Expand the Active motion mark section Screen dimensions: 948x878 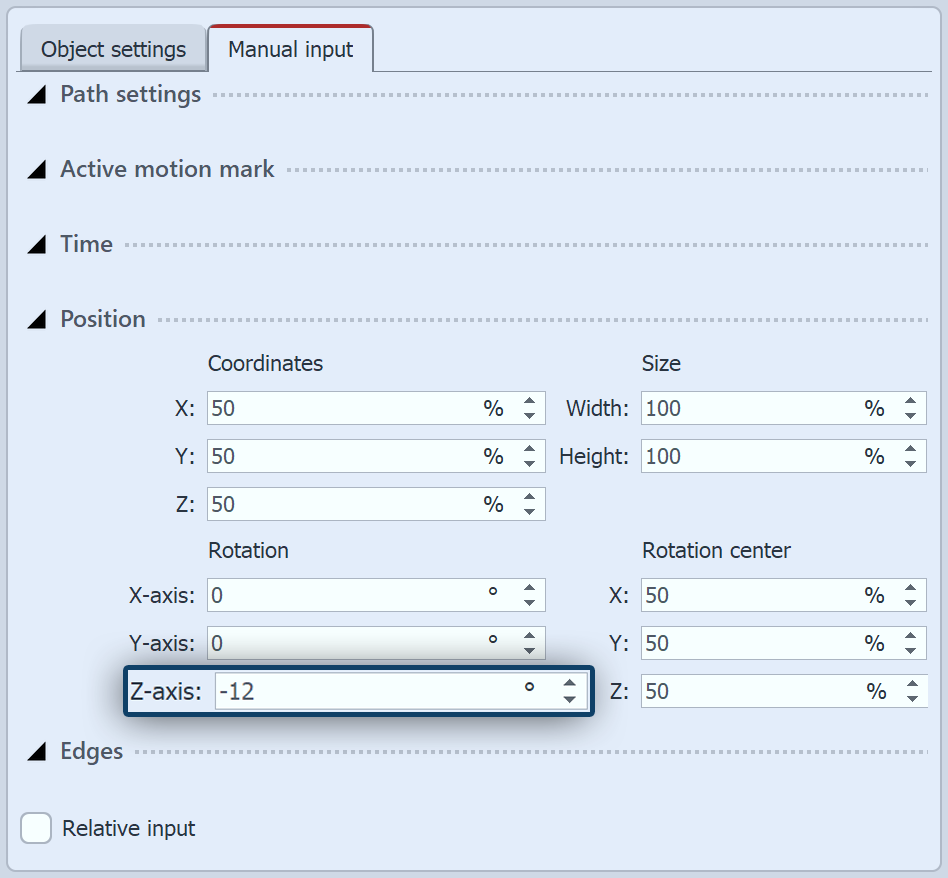37,170
